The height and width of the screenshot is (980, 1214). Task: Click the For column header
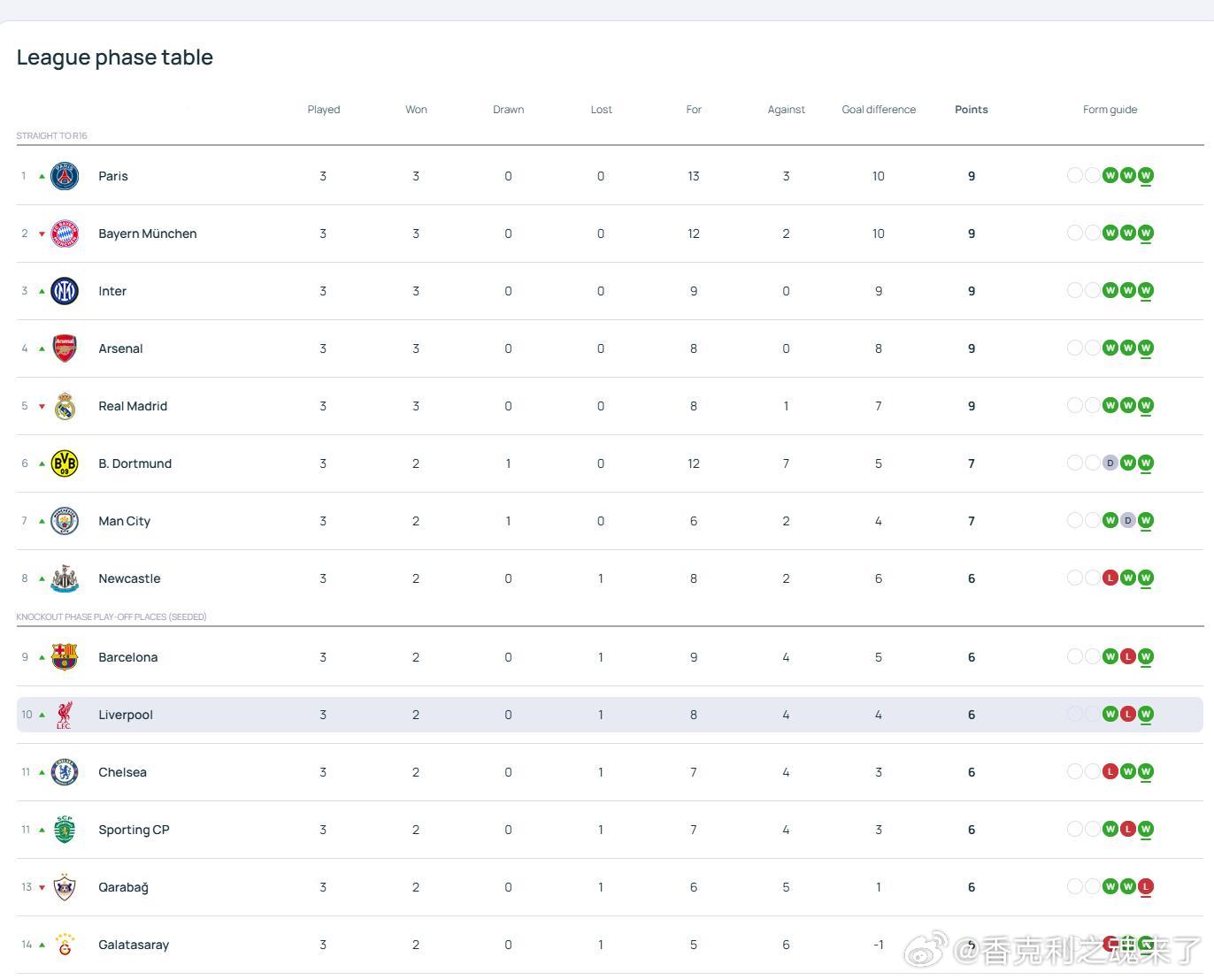coord(694,110)
